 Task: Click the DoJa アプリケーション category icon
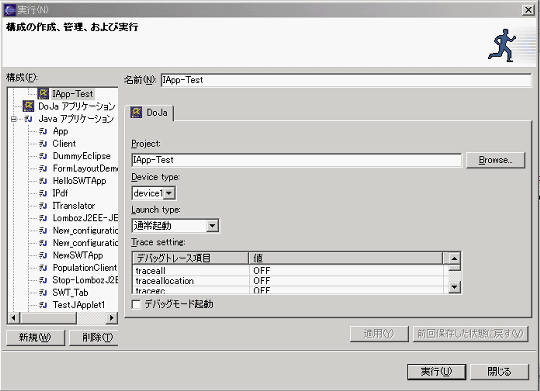click(x=28, y=106)
